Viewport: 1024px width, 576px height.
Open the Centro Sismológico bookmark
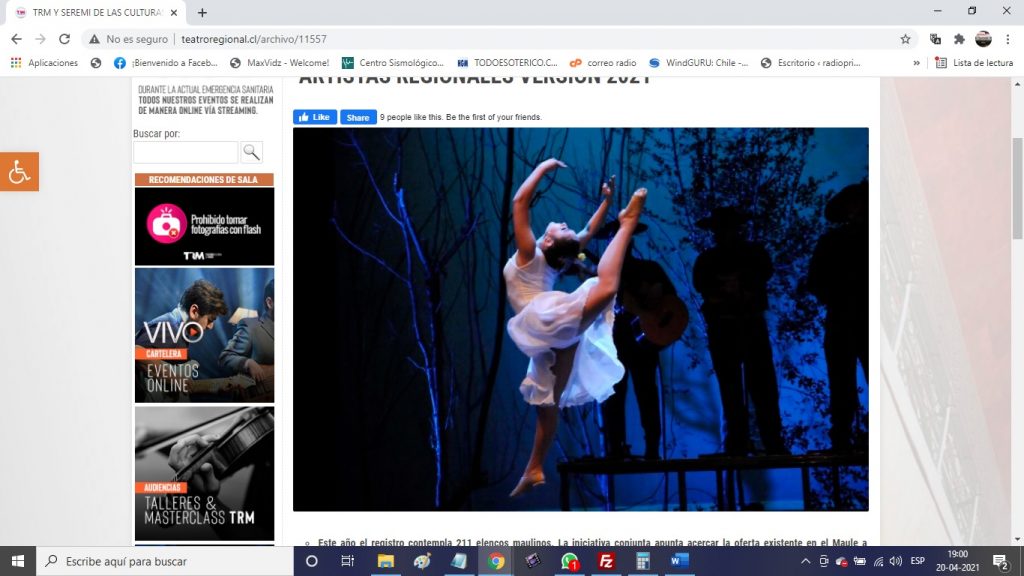click(x=393, y=63)
